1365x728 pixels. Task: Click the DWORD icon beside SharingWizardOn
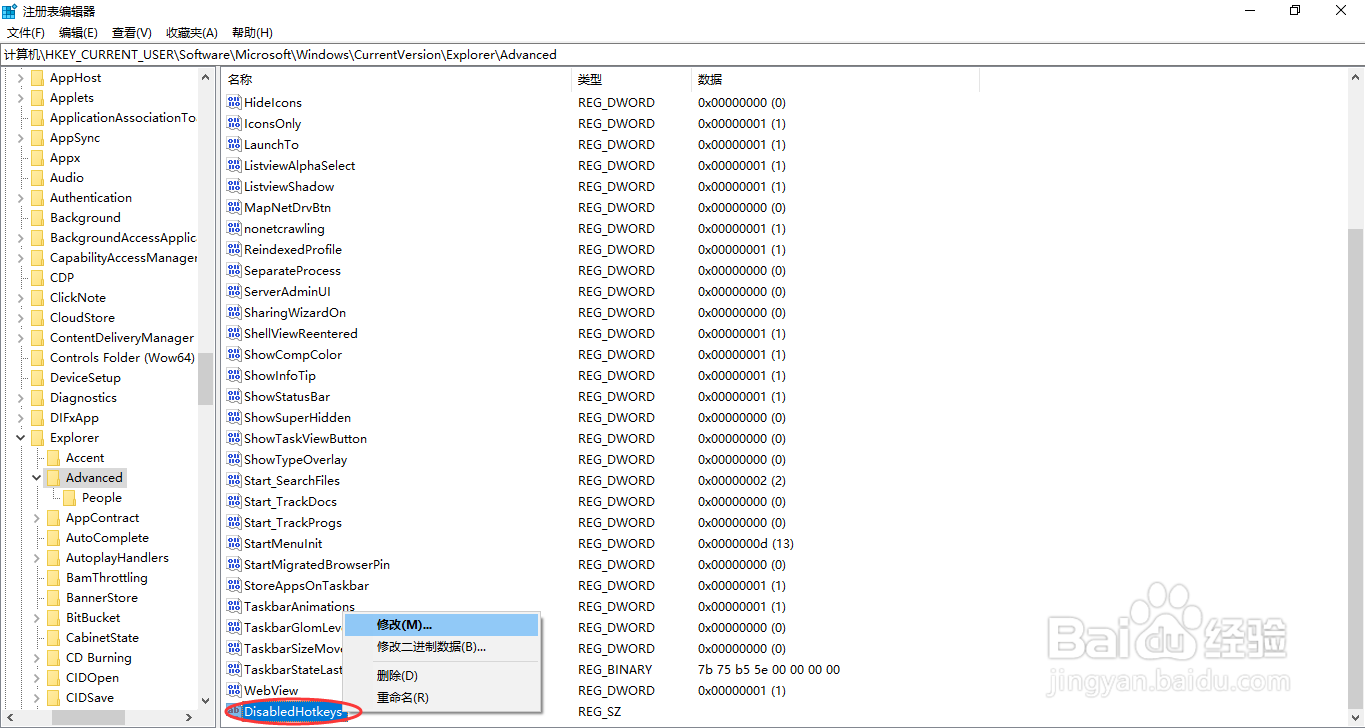pyautogui.click(x=233, y=312)
